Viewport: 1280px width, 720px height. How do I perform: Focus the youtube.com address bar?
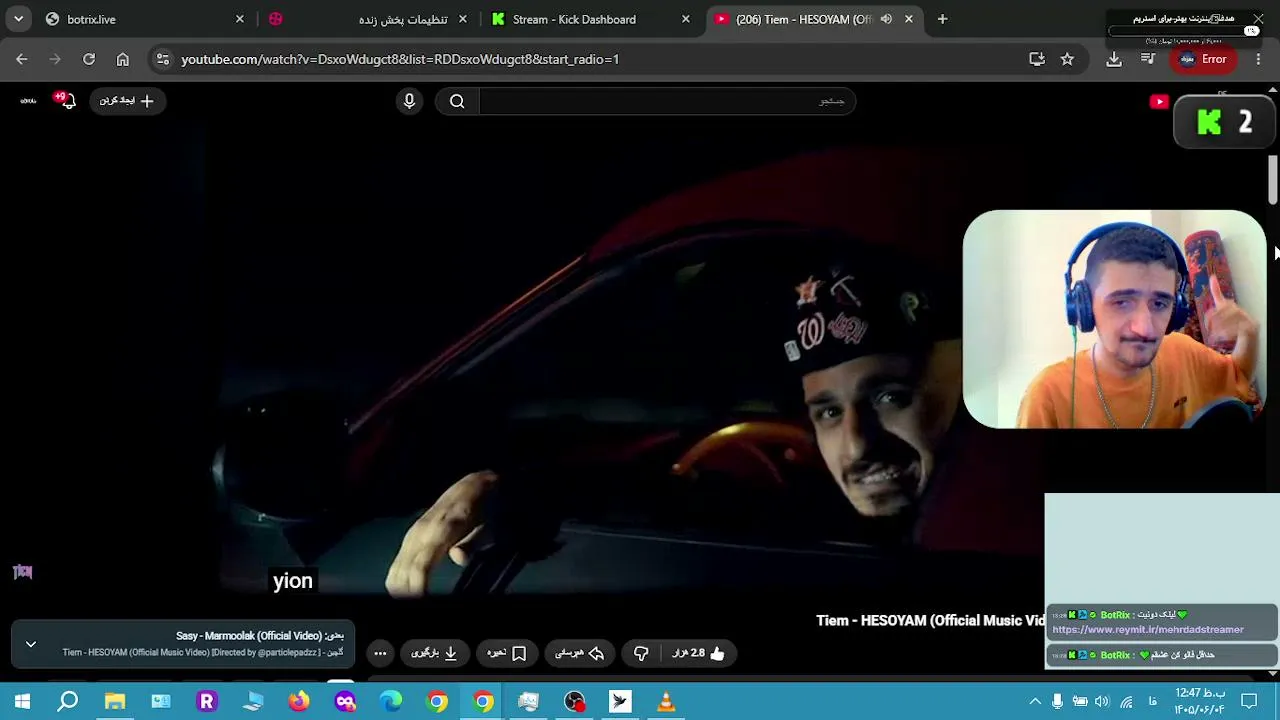(600, 59)
